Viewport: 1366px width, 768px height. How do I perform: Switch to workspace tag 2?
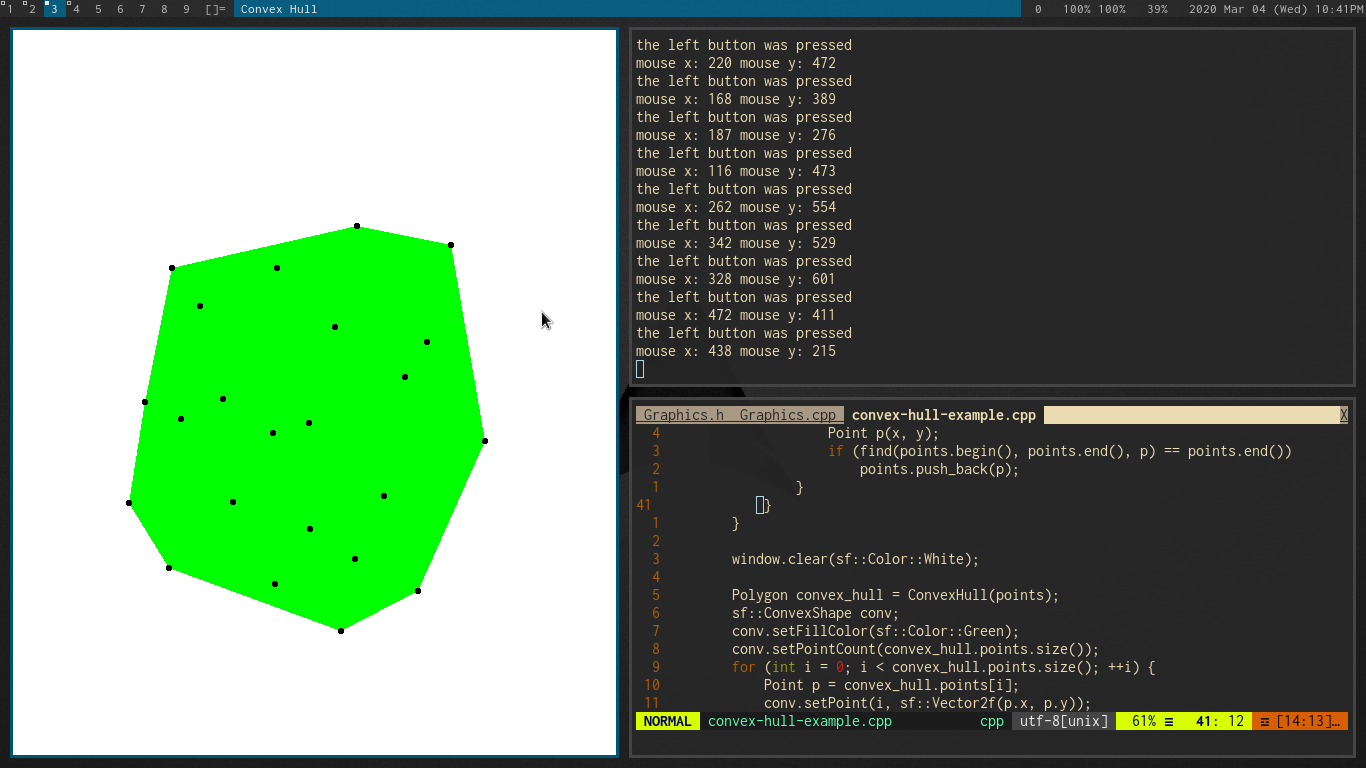tap(32, 9)
